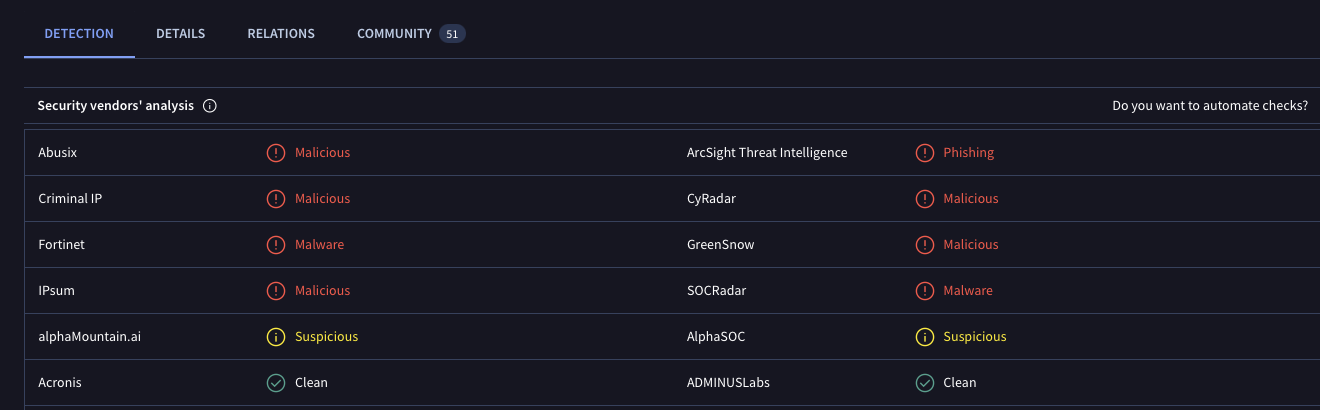Click the IPsum Malicious verdict text

pyautogui.click(x=322, y=291)
